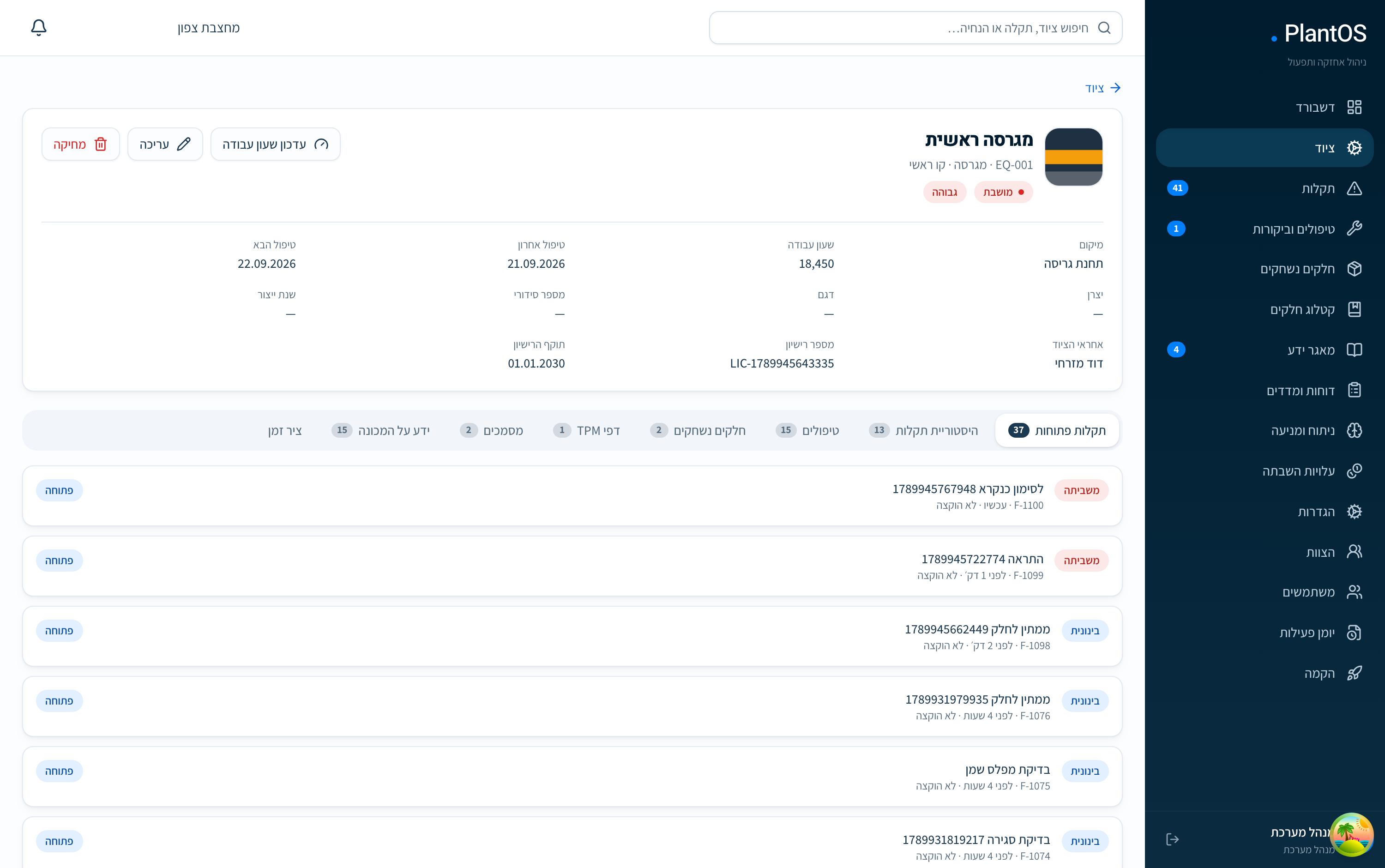Screen dimensions: 1385x868
Task: Click the תחנת גריסה location value
Action: pyautogui.click(x=1073, y=264)
